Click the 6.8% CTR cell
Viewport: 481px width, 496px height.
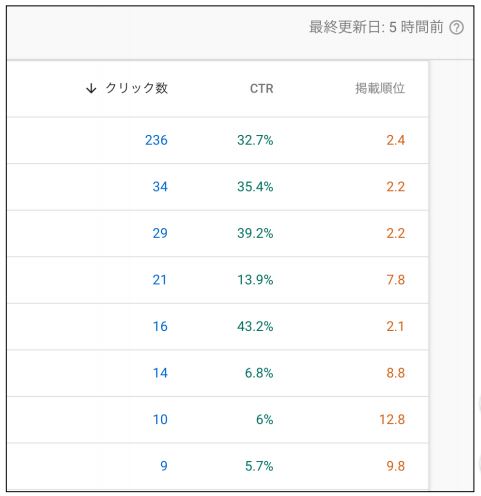click(259, 373)
